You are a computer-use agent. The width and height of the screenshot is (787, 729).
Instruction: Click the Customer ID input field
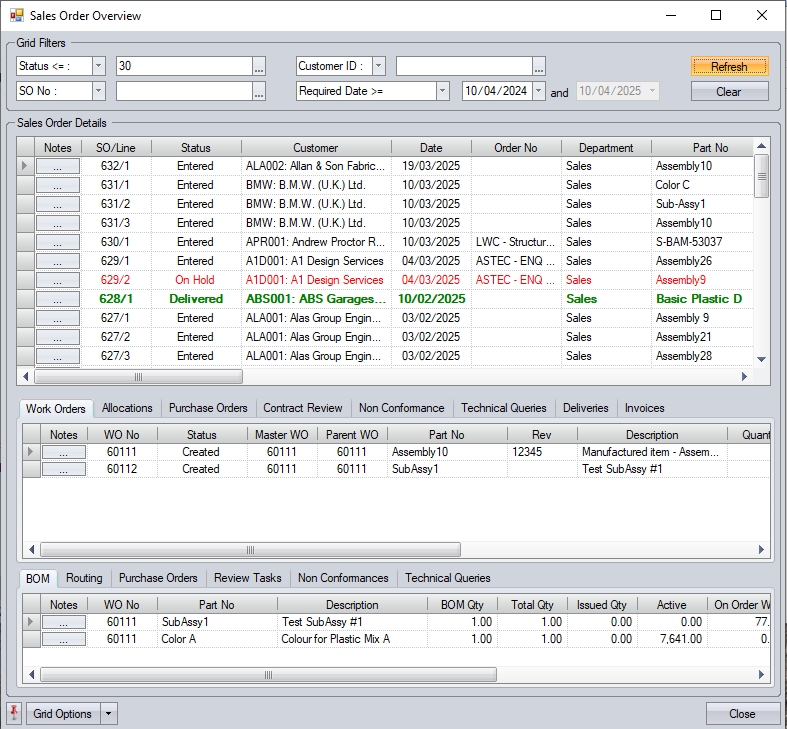click(x=463, y=67)
